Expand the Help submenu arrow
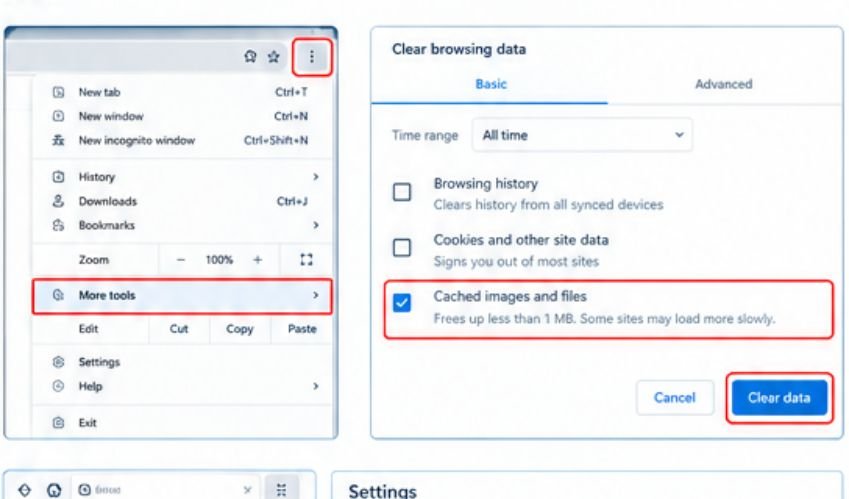This screenshot has height=499, width=849. [316, 386]
